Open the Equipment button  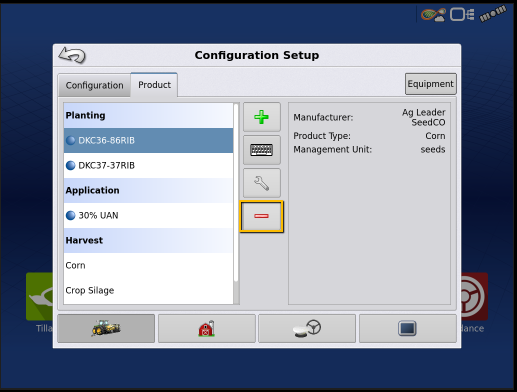431,84
